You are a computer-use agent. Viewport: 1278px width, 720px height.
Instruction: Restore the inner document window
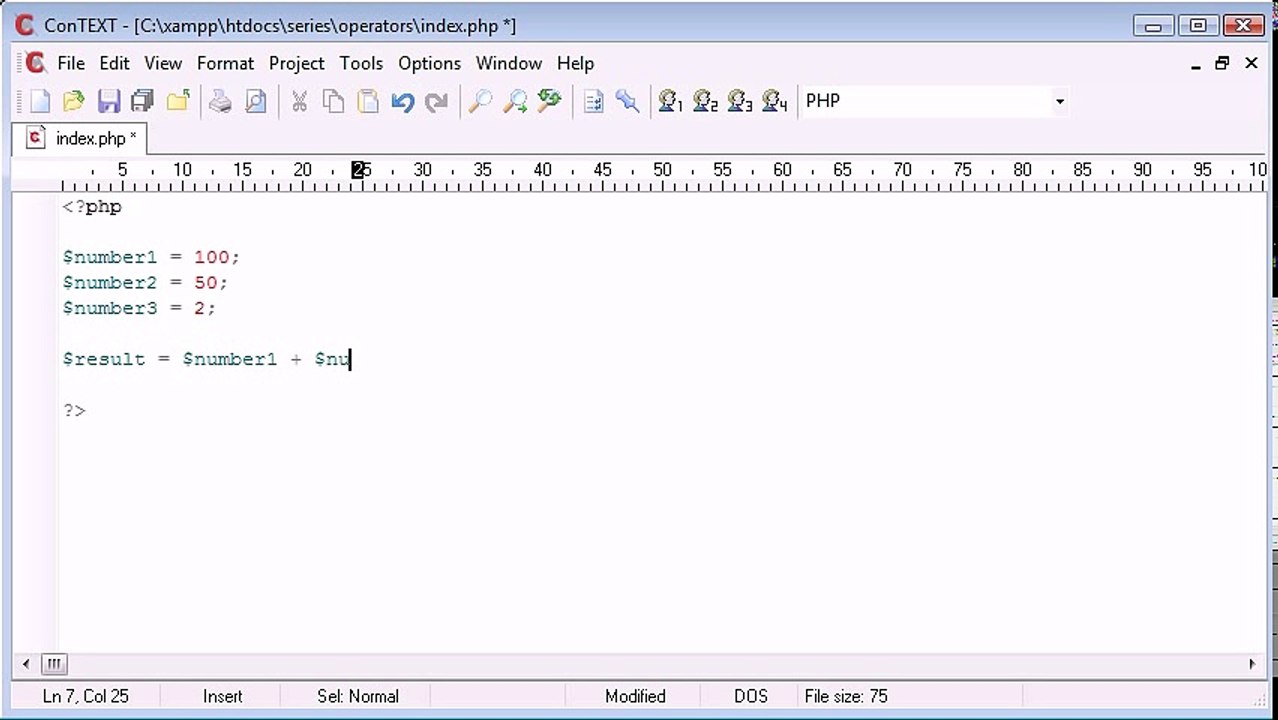[1222, 64]
